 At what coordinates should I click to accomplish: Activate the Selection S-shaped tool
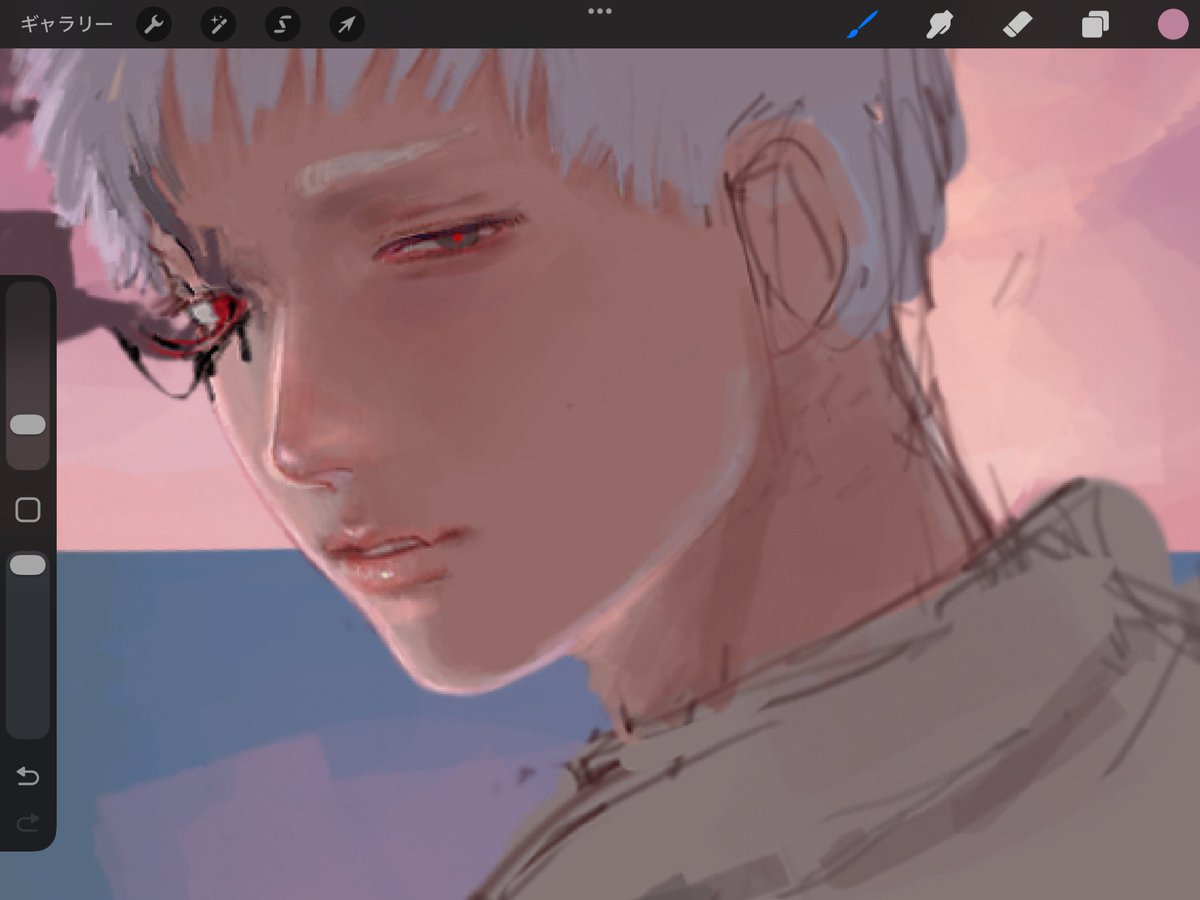(x=282, y=25)
